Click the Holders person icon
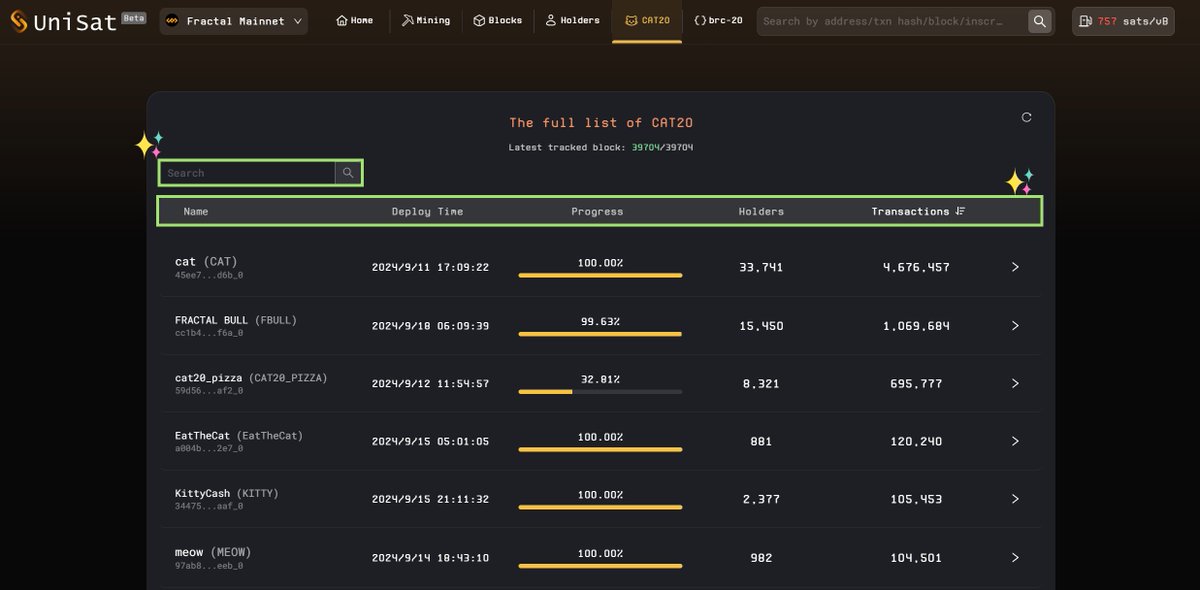 550,20
